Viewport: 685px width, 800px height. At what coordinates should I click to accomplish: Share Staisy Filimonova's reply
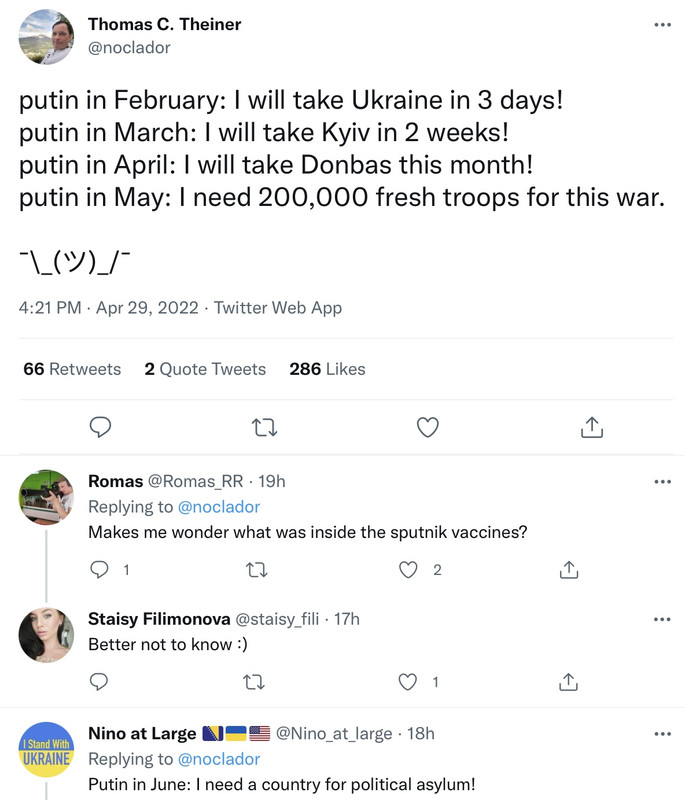568,682
